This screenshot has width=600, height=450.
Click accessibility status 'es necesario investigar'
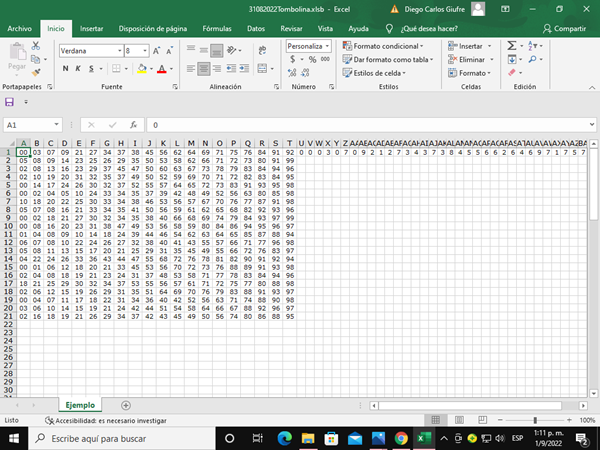point(107,421)
